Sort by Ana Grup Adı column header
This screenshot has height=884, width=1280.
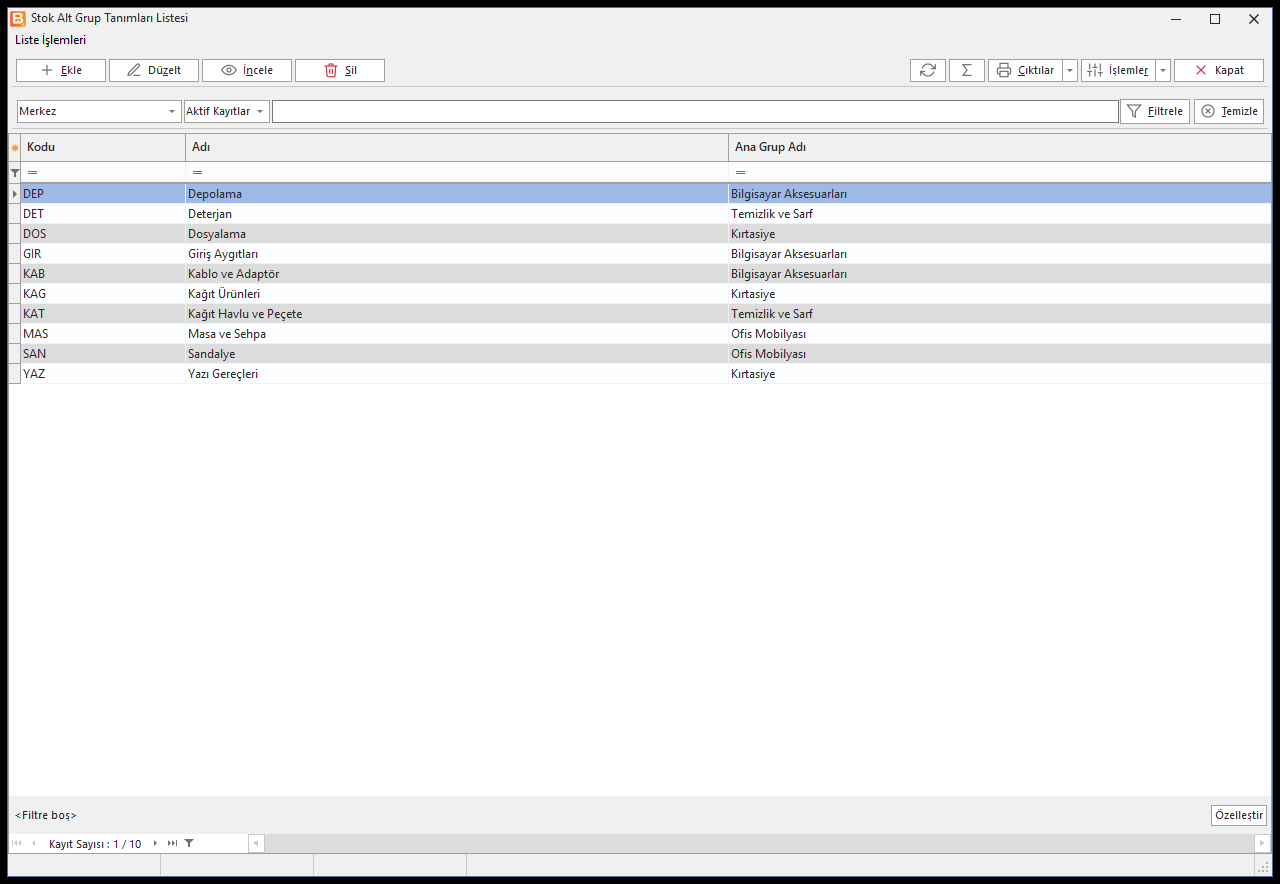[x=1000, y=147]
